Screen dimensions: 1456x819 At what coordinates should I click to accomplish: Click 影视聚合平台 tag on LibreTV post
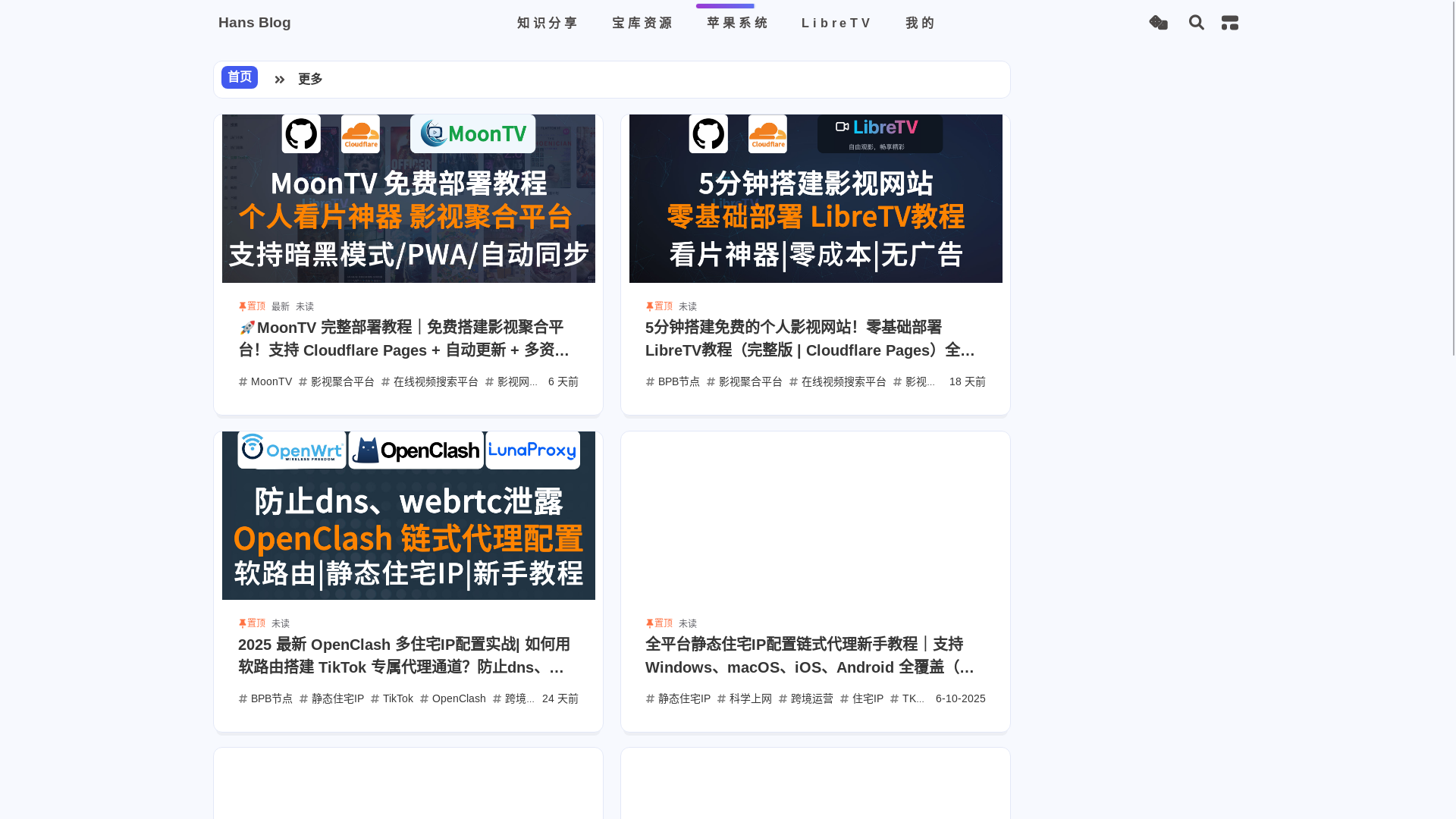[745, 381]
